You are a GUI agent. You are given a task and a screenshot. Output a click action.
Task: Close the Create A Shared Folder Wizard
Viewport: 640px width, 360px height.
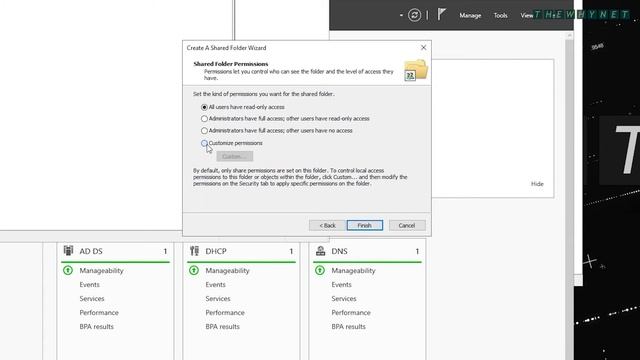point(424,48)
